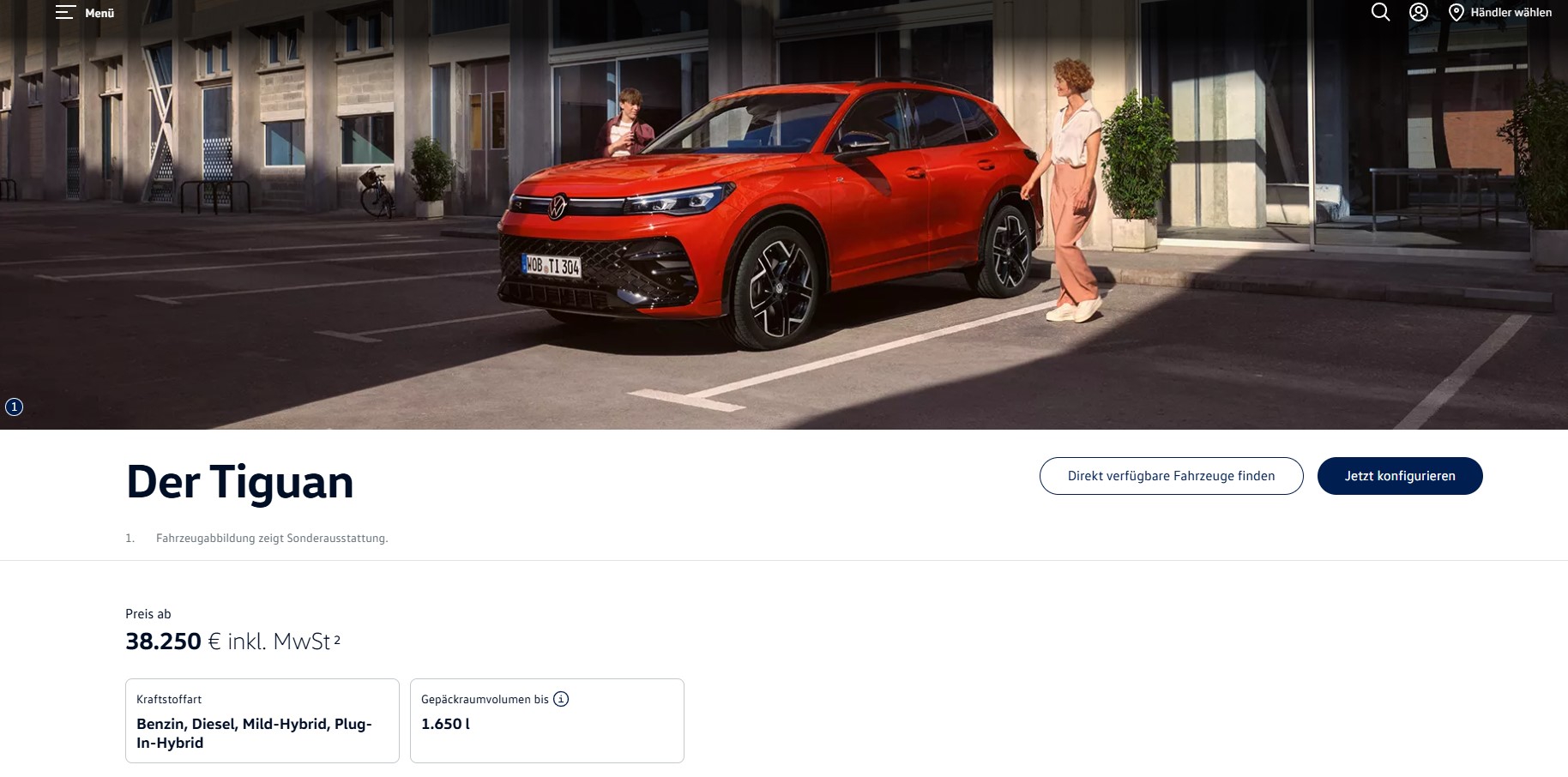
Task: Click the Benzin, Diesel, Mild-Hybrid fuel text
Action: tap(254, 733)
